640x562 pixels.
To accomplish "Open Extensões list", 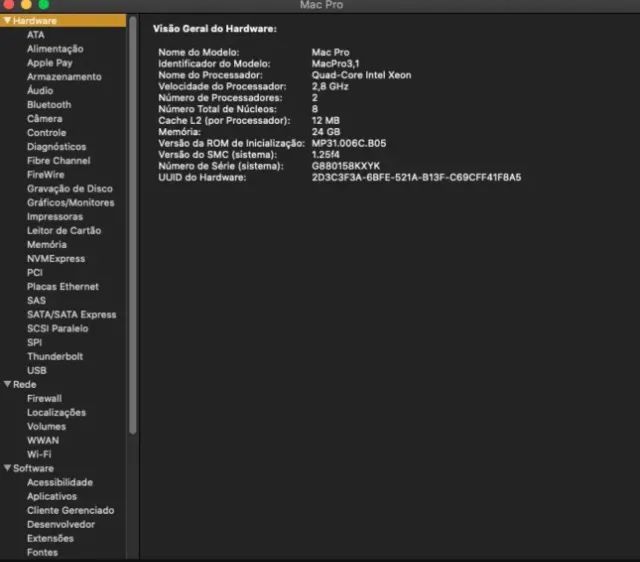I will (50, 538).
